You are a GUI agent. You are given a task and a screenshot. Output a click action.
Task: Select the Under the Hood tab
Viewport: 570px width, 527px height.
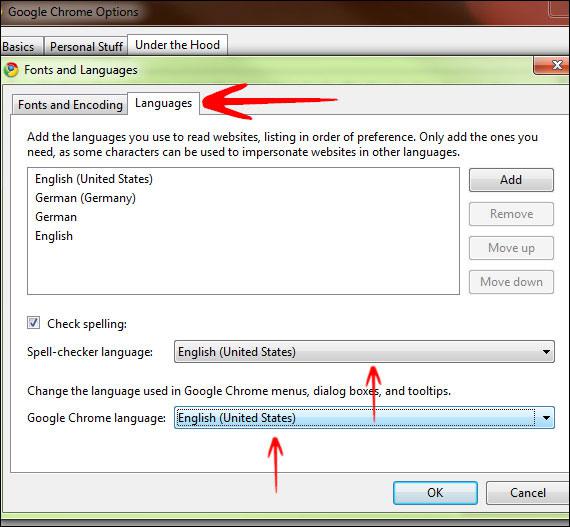177,45
